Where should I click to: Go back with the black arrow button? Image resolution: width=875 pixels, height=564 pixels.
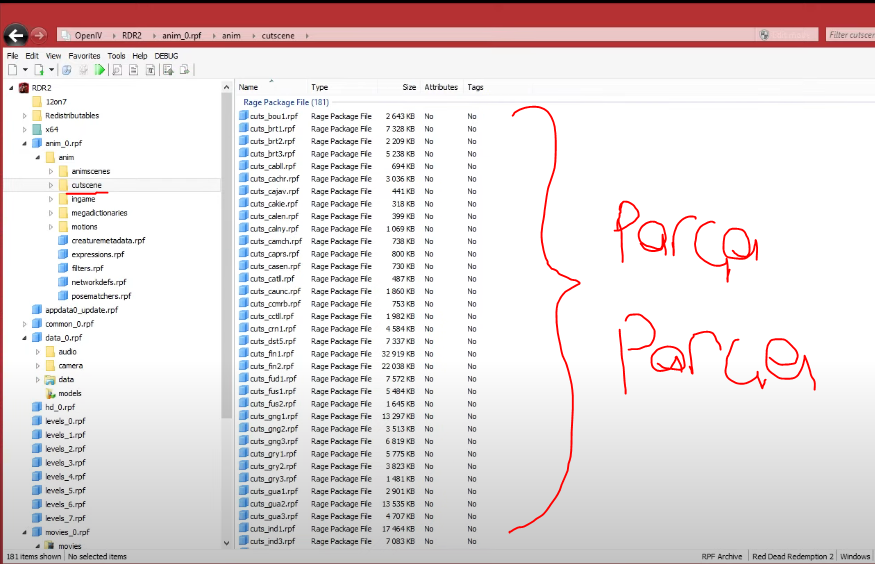click(16, 36)
